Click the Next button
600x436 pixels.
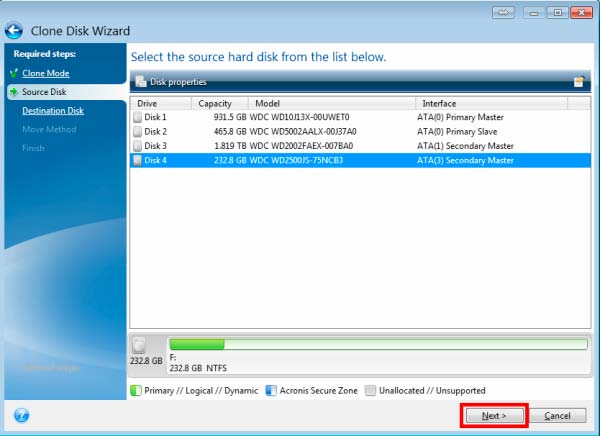click(494, 415)
